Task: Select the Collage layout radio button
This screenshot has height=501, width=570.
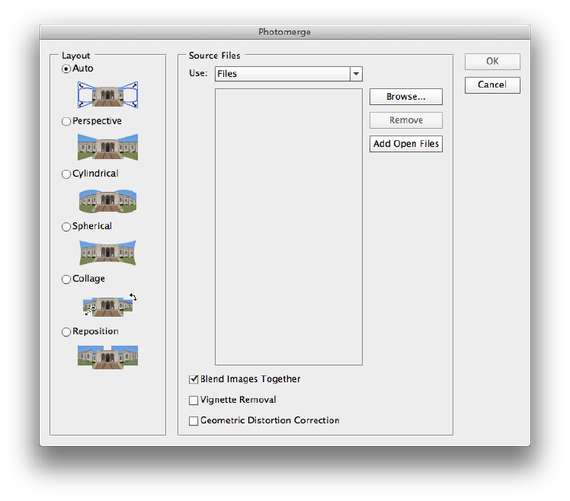Action: pyautogui.click(x=66, y=279)
